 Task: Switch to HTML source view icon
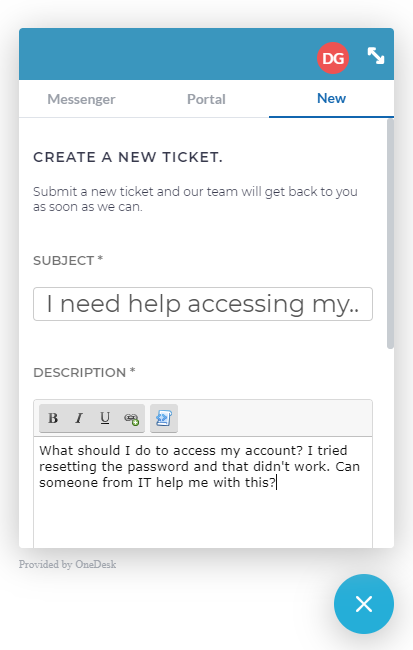point(164,418)
